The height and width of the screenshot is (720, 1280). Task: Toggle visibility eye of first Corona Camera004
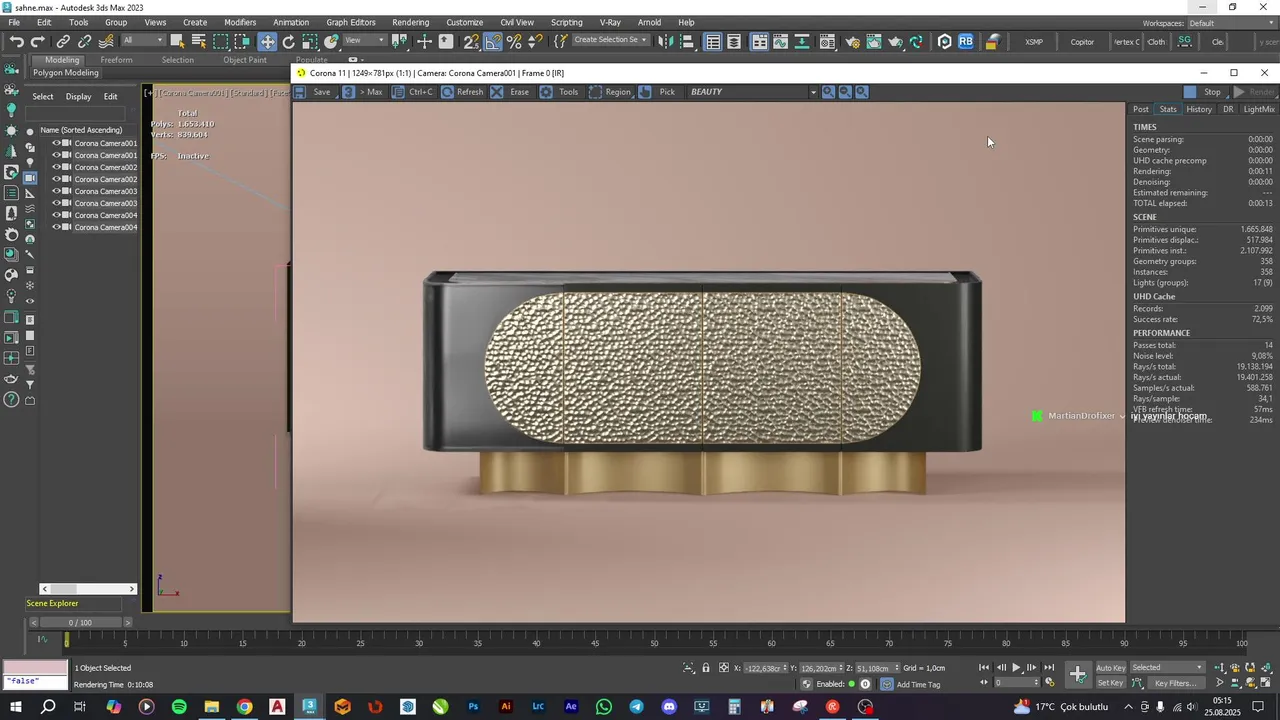pyautogui.click(x=56, y=215)
